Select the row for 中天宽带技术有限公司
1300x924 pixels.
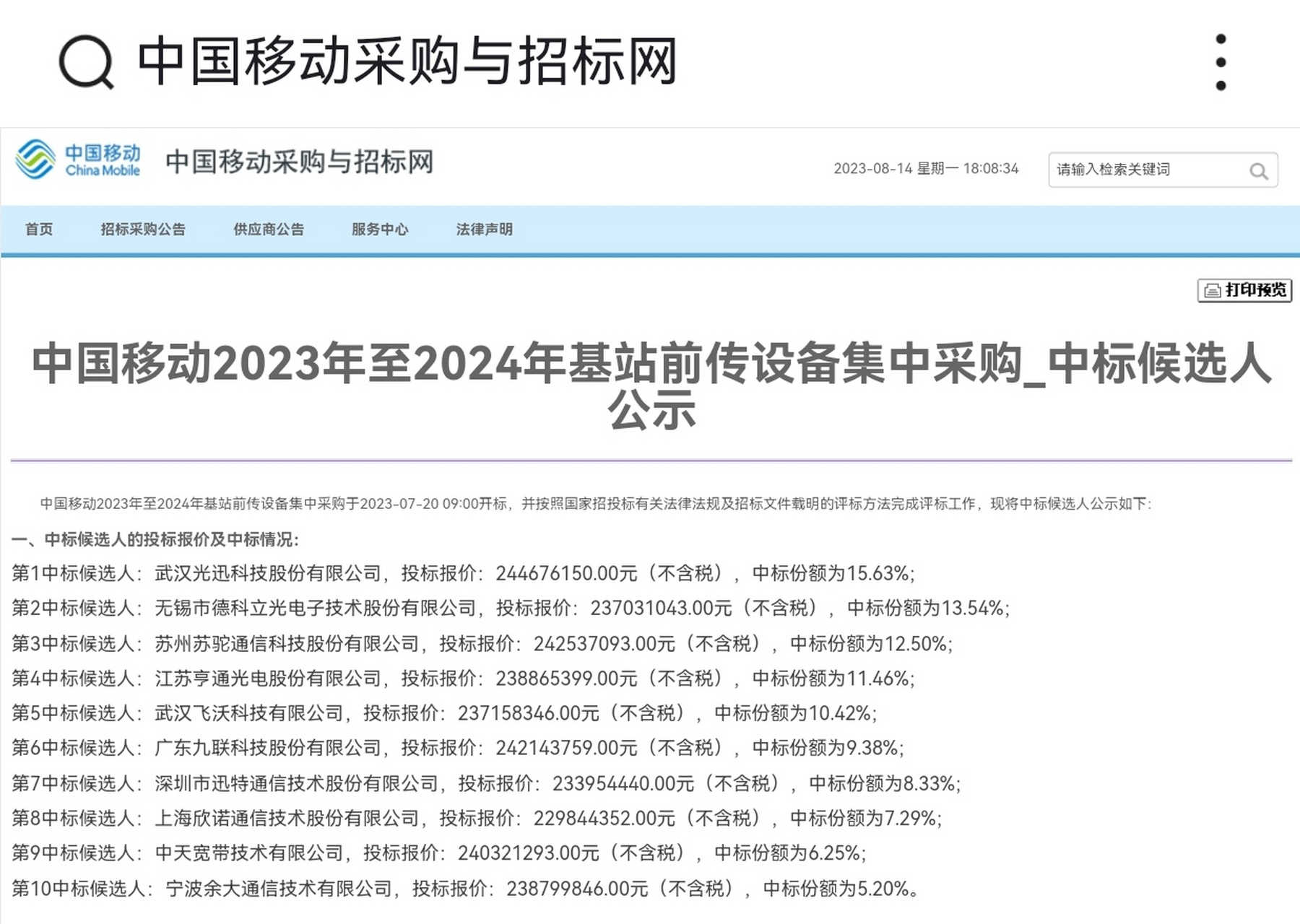point(439,853)
